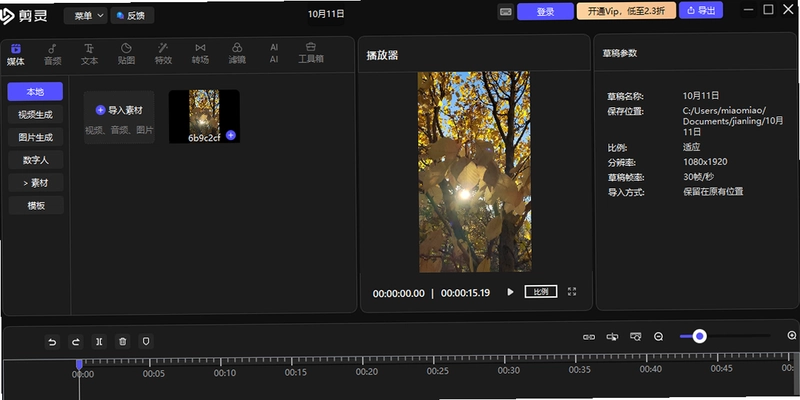Click the undo arrow in timeline toolbar
This screenshot has width=800, height=400.
pyautogui.click(x=52, y=342)
